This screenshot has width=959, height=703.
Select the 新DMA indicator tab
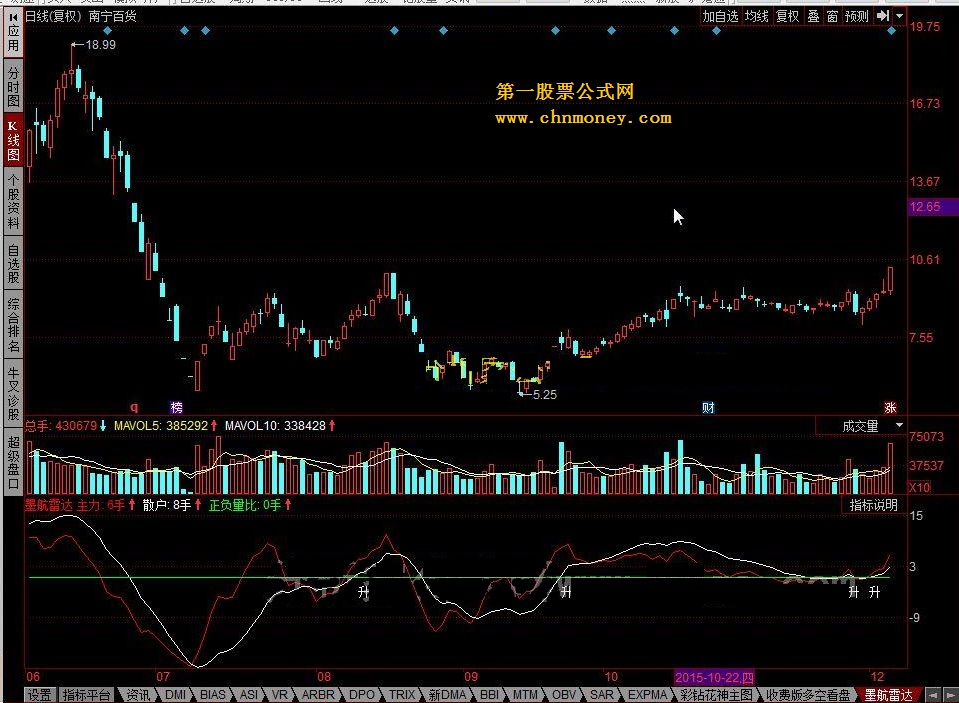click(448, 695)
